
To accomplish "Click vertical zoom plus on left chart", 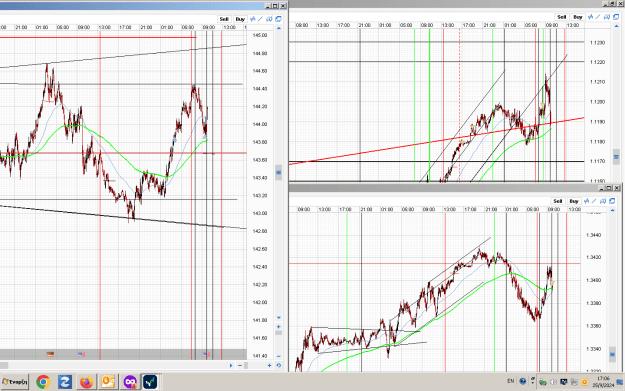I will 279,327.
